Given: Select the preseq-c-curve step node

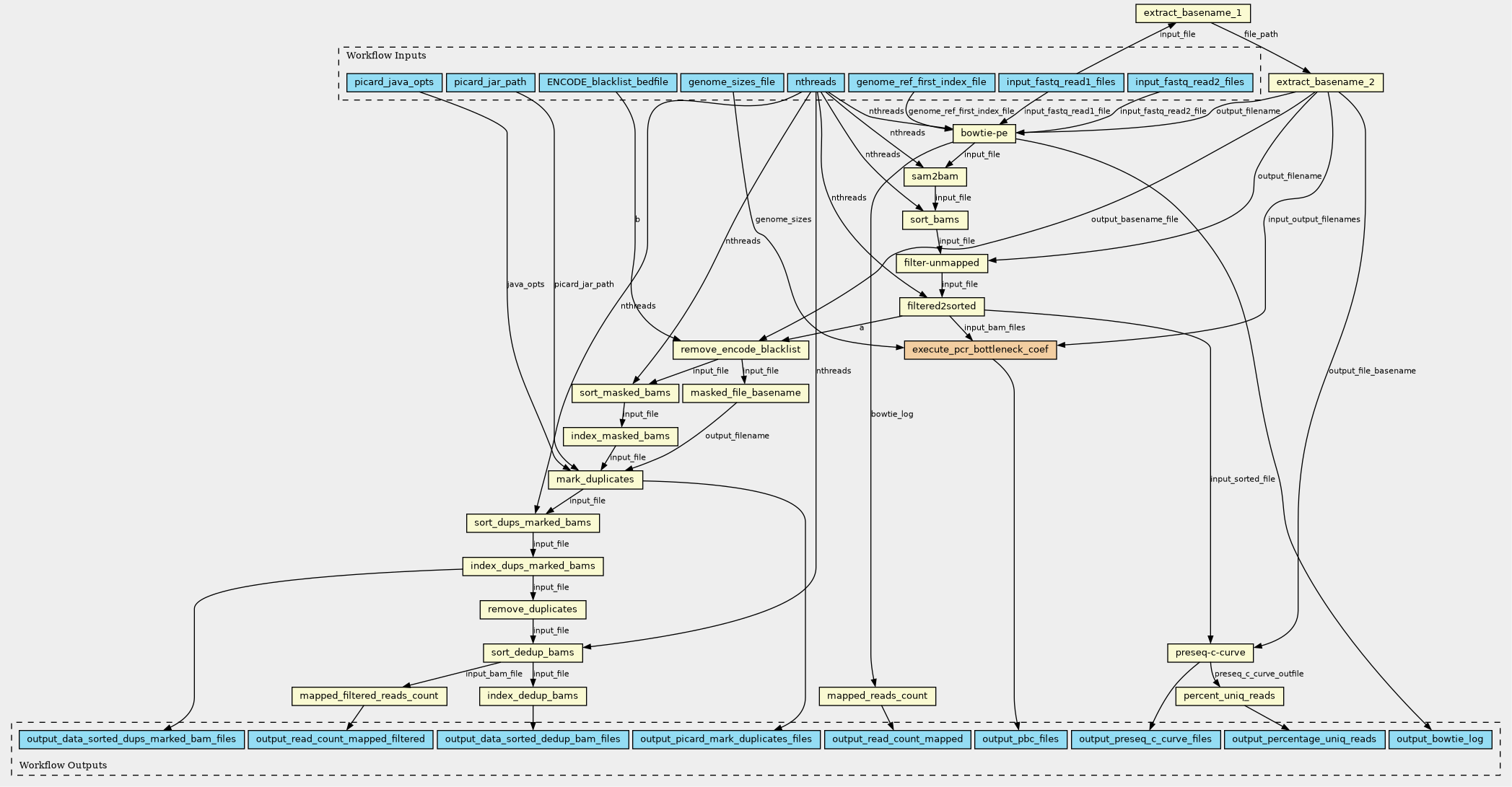Looking at the screenshot, I should [x=1210, y=653].
